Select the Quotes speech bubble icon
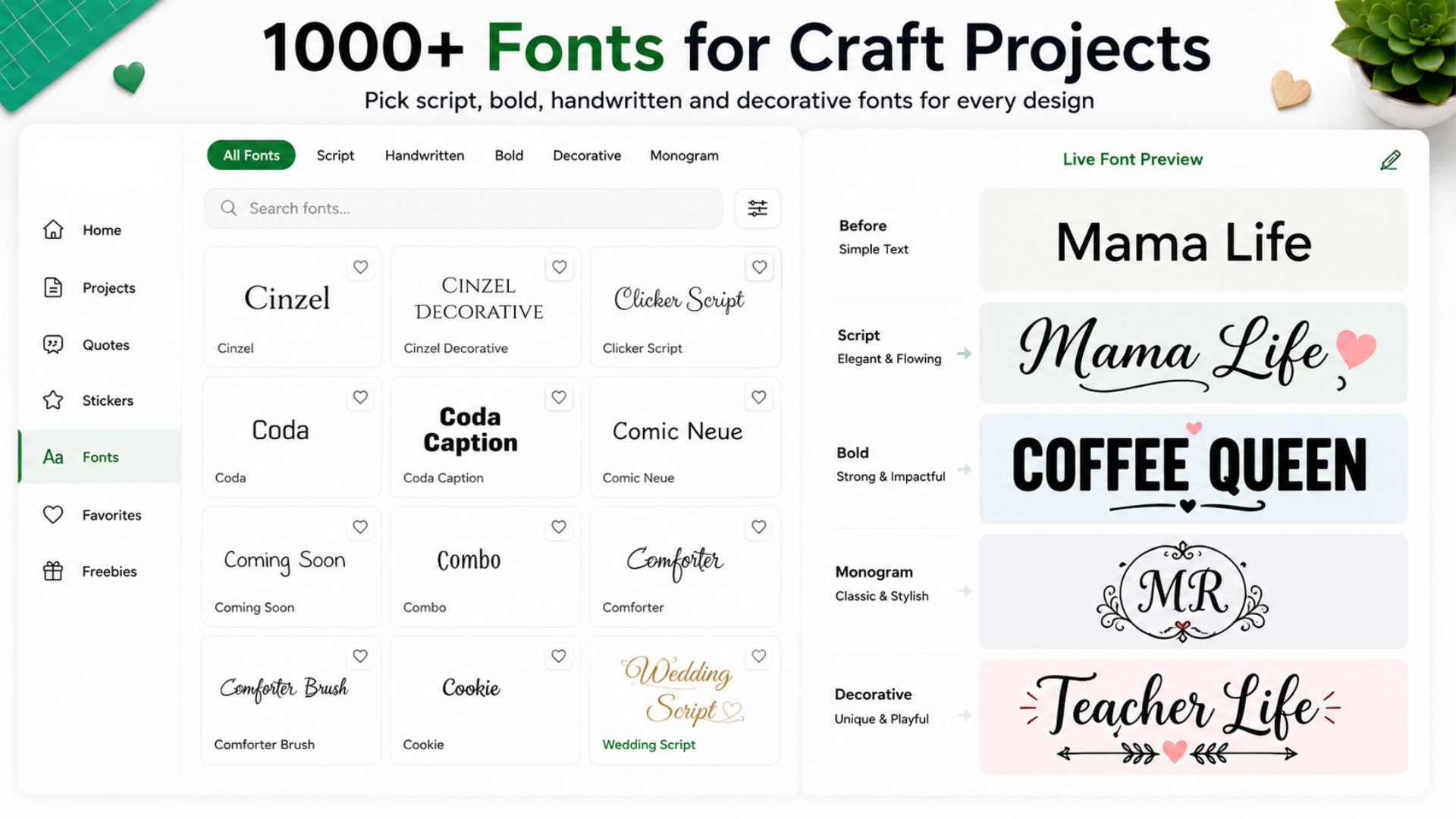Screen dimensions: 1456x819 [x=53, y=345]
